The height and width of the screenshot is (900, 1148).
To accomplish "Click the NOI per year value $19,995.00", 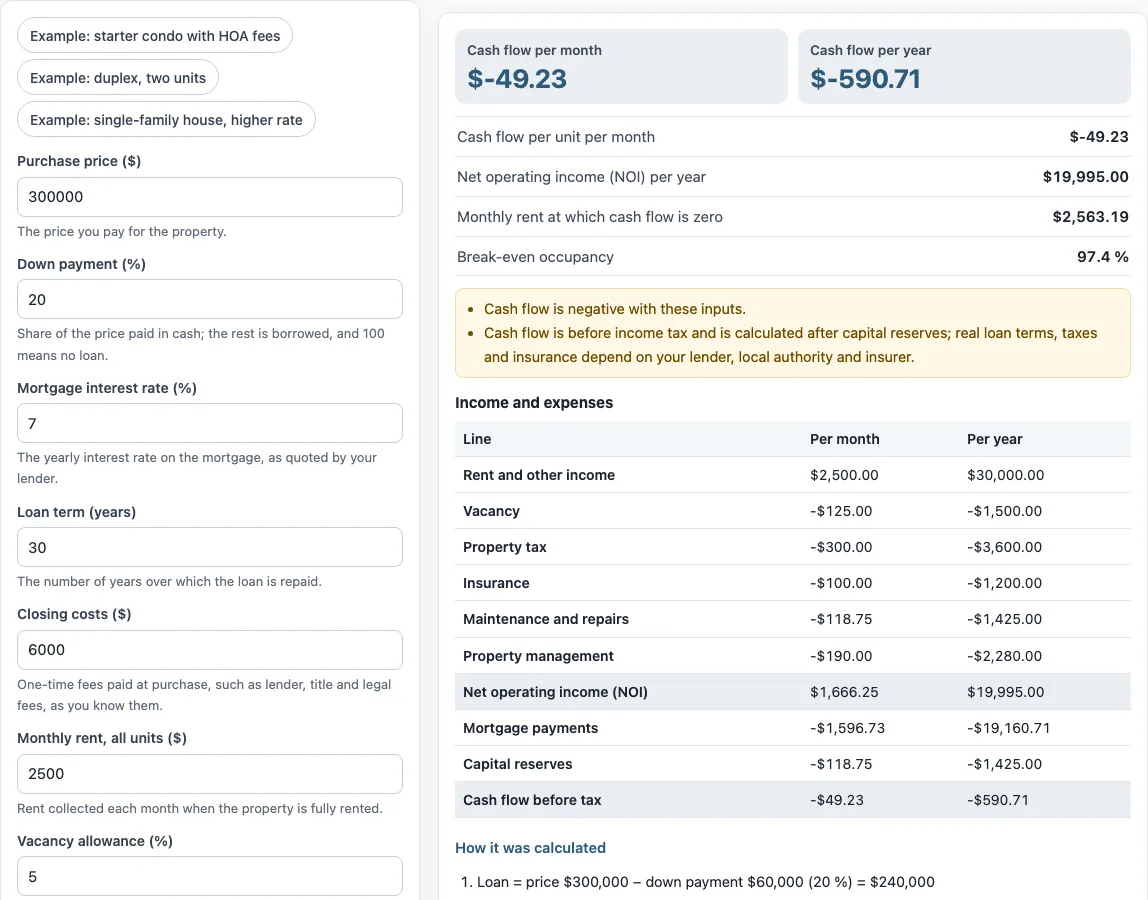I will click(x=1085, y=176).
